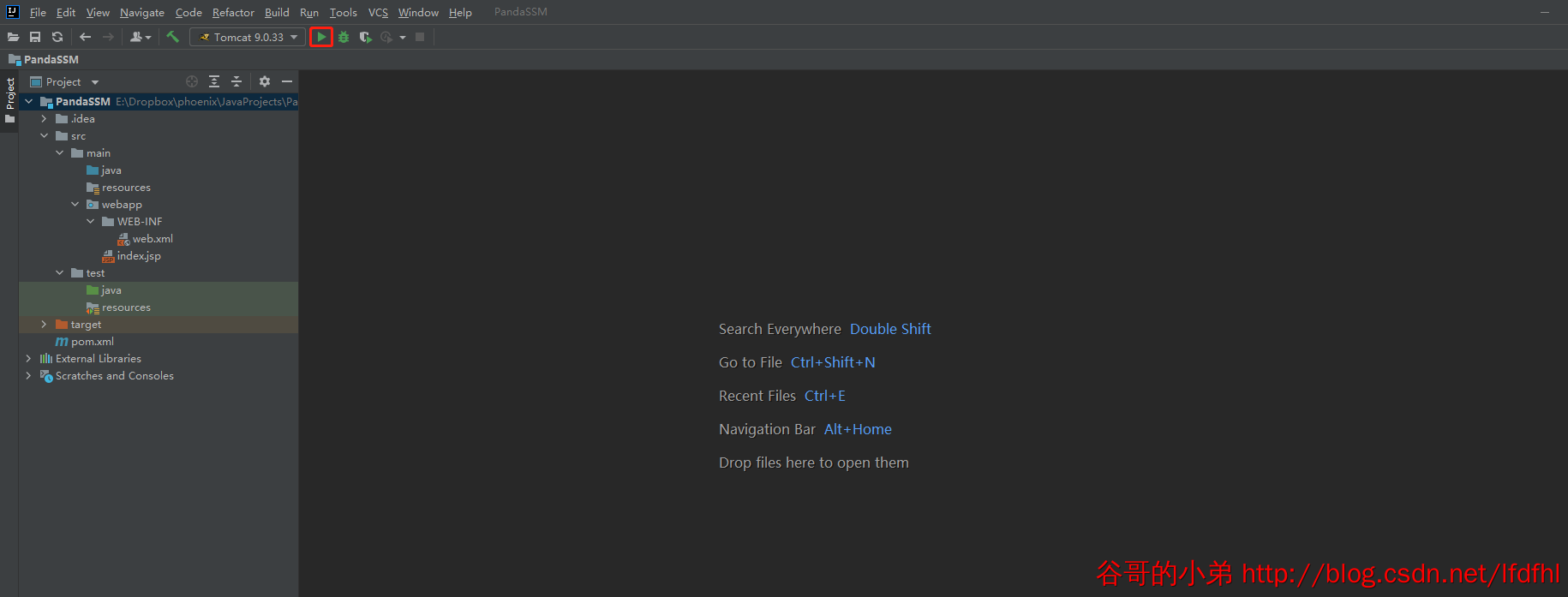Image resolution: width=1568 pixels, height=597 pixels.
Task: Expand the target folder arrow
Action: [x=44, y=324]
